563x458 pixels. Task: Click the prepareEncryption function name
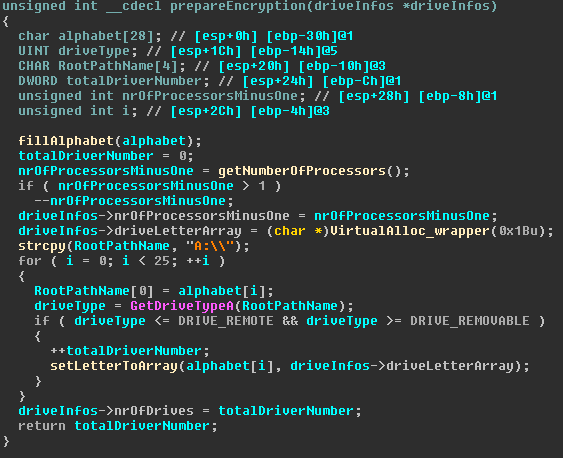pos(238,6)
